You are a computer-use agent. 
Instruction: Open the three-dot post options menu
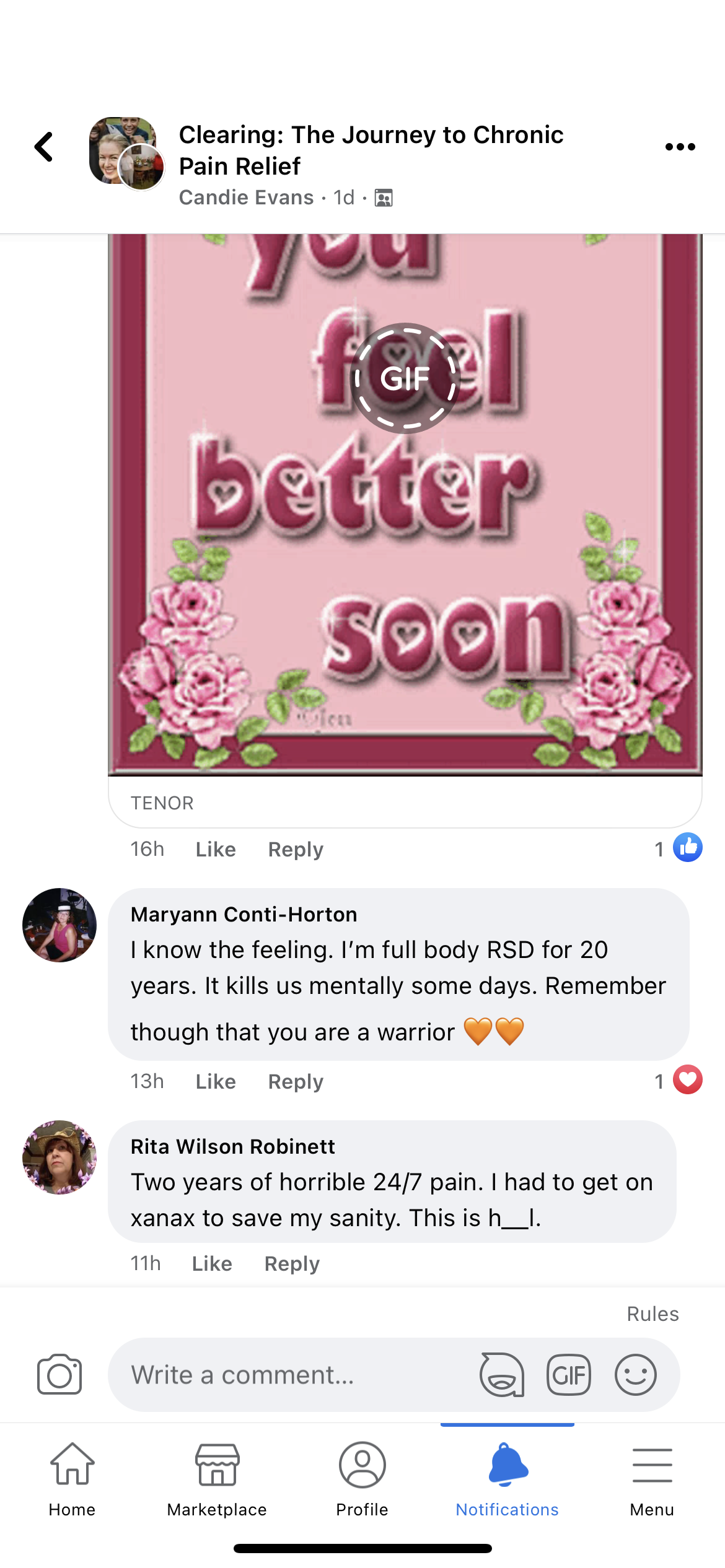(680, 147)
